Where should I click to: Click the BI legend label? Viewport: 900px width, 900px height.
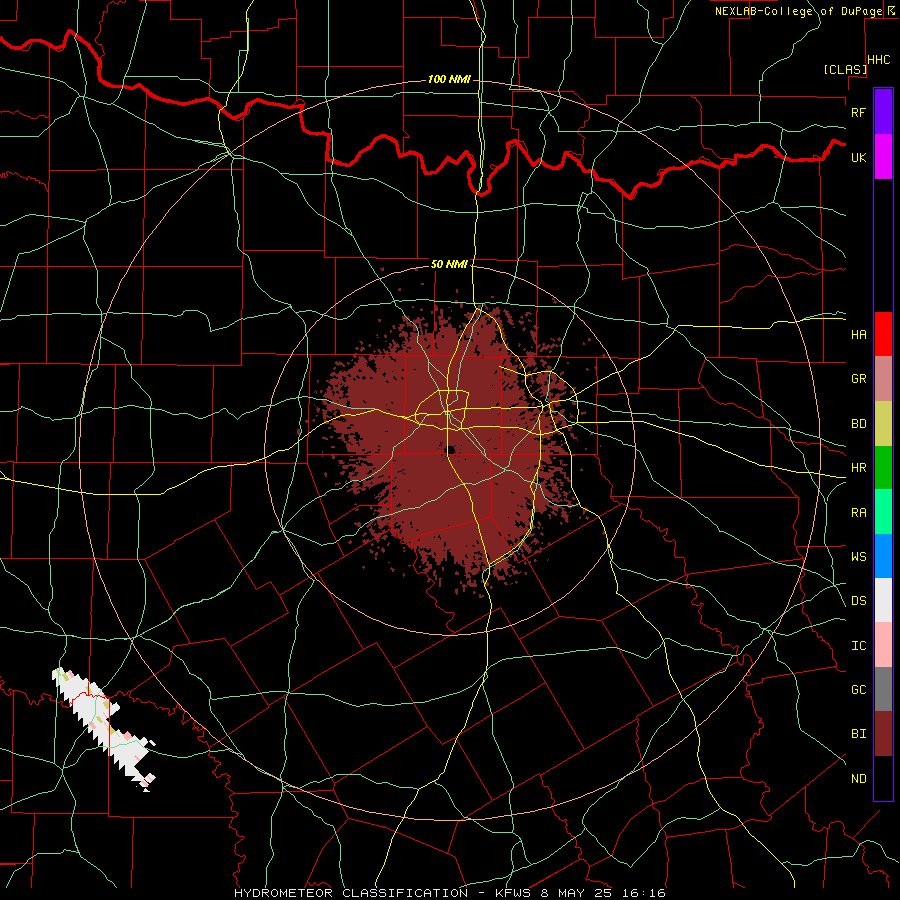tap(858, 734)
